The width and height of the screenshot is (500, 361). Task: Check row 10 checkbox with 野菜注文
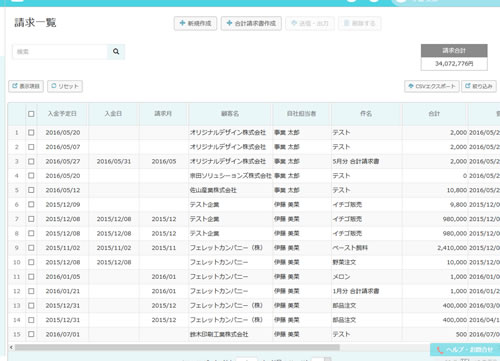[x=31, y=262]
